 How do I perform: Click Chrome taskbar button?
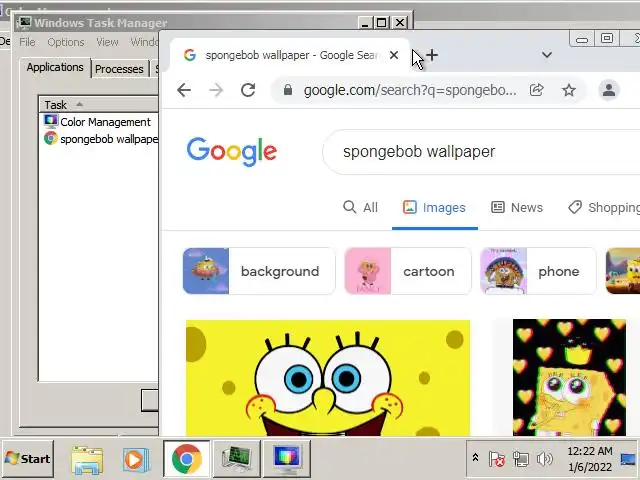tap(187, 459)
